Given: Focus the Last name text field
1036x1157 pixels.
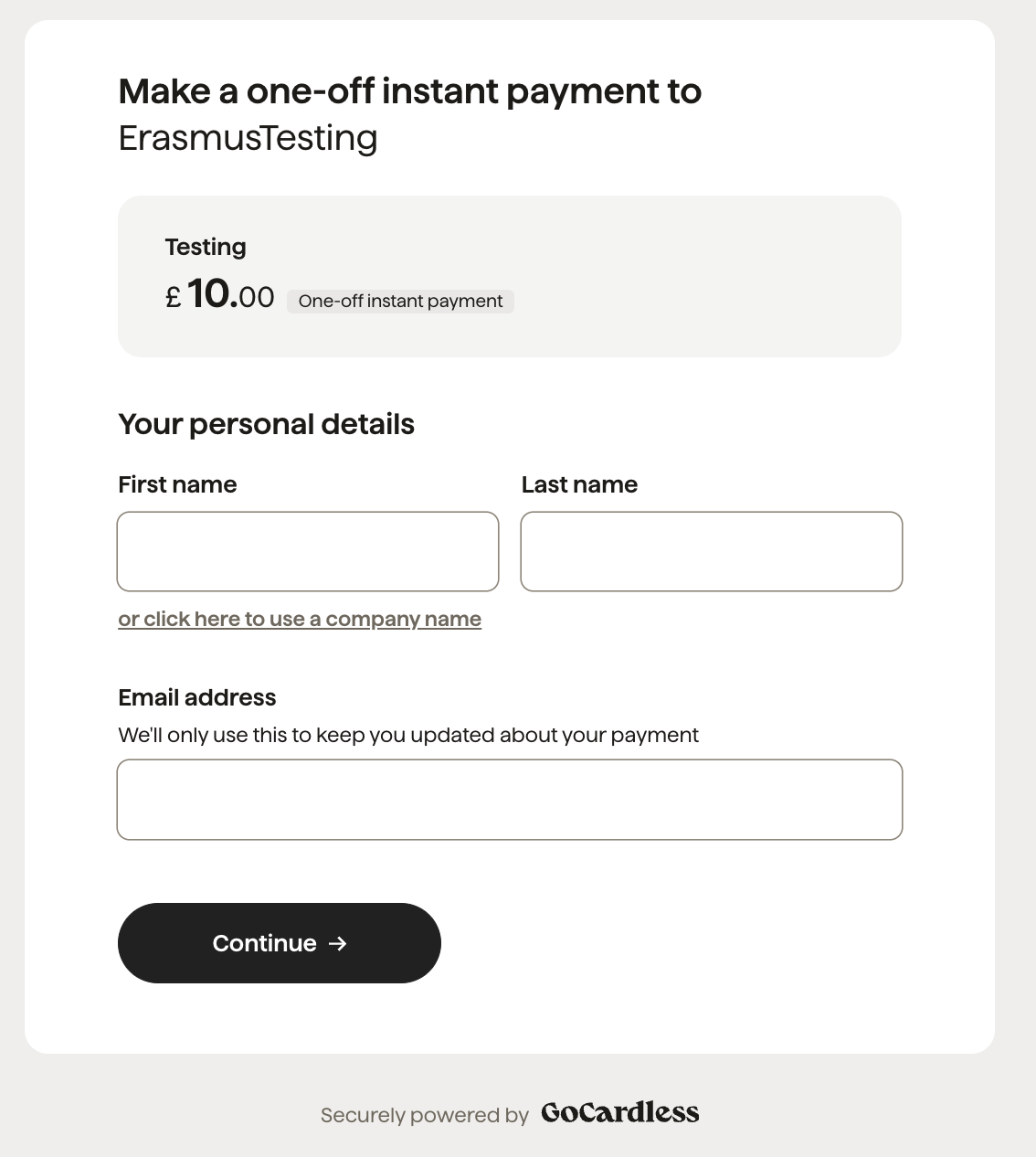Looking at the screenshot, I should 712,551.
